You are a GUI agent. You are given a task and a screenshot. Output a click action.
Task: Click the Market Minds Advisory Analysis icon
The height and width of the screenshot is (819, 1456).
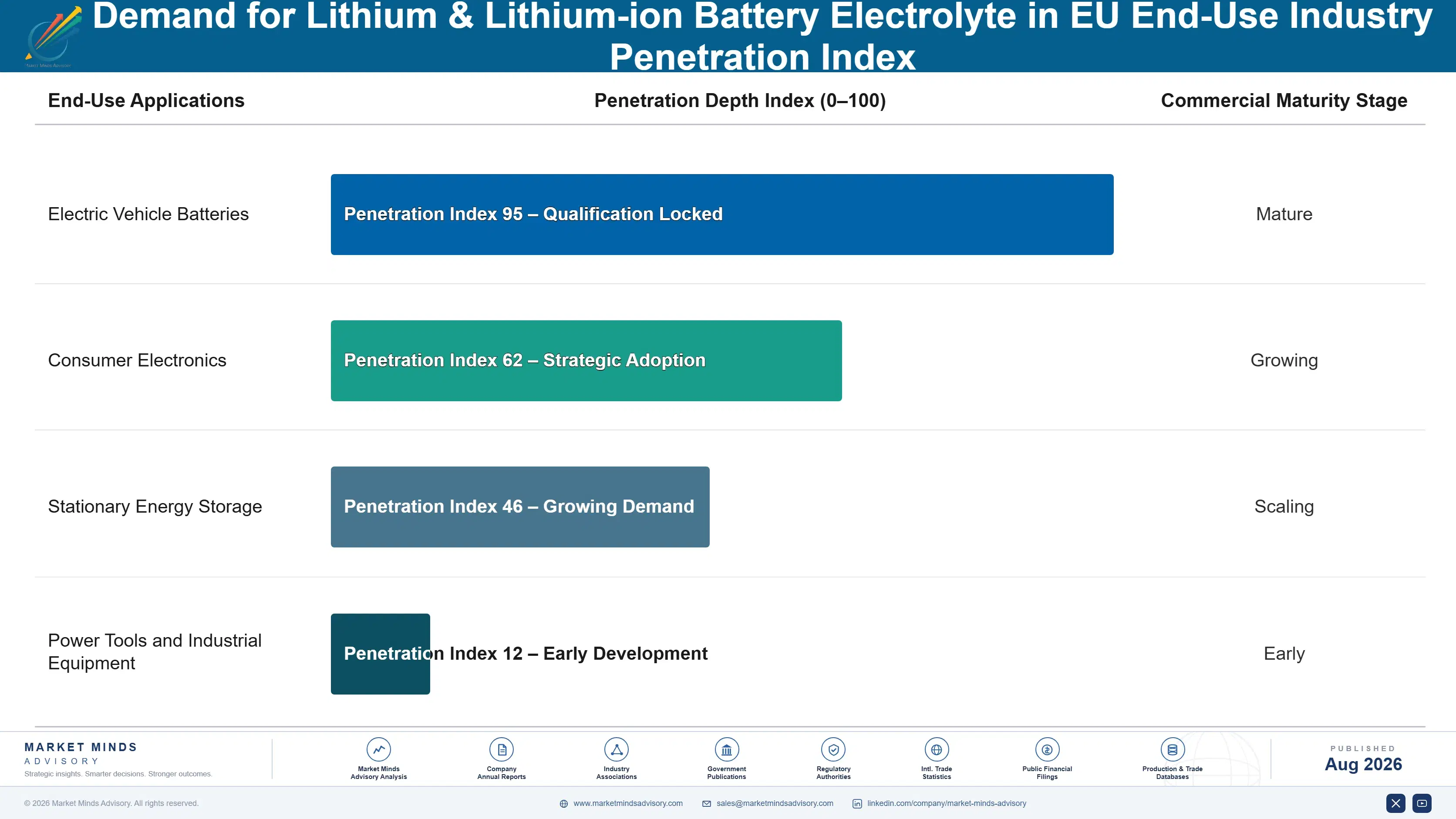[379, 749]
